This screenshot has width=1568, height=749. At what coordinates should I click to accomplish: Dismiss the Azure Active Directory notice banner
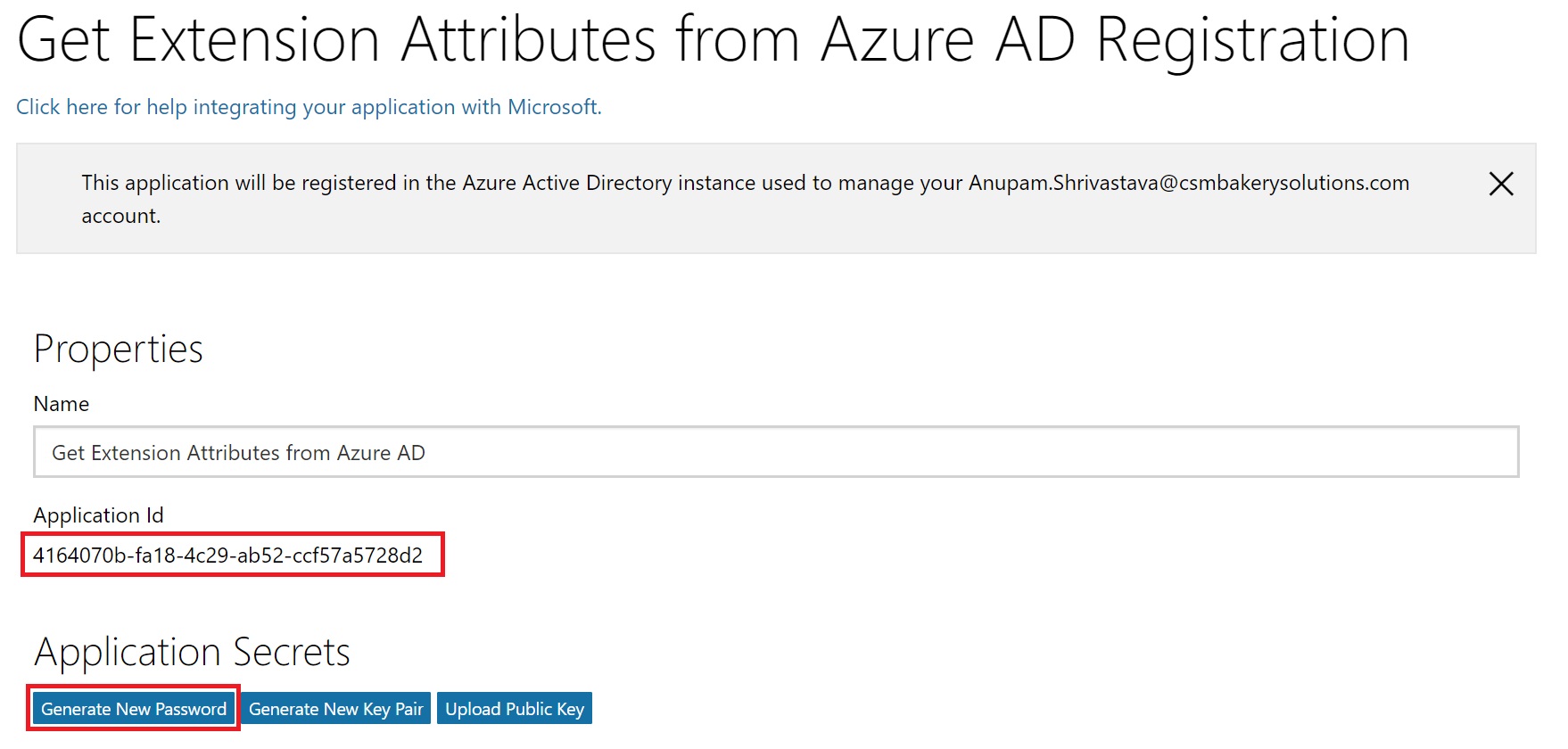pyautogui.click(x=1501, y=184)
